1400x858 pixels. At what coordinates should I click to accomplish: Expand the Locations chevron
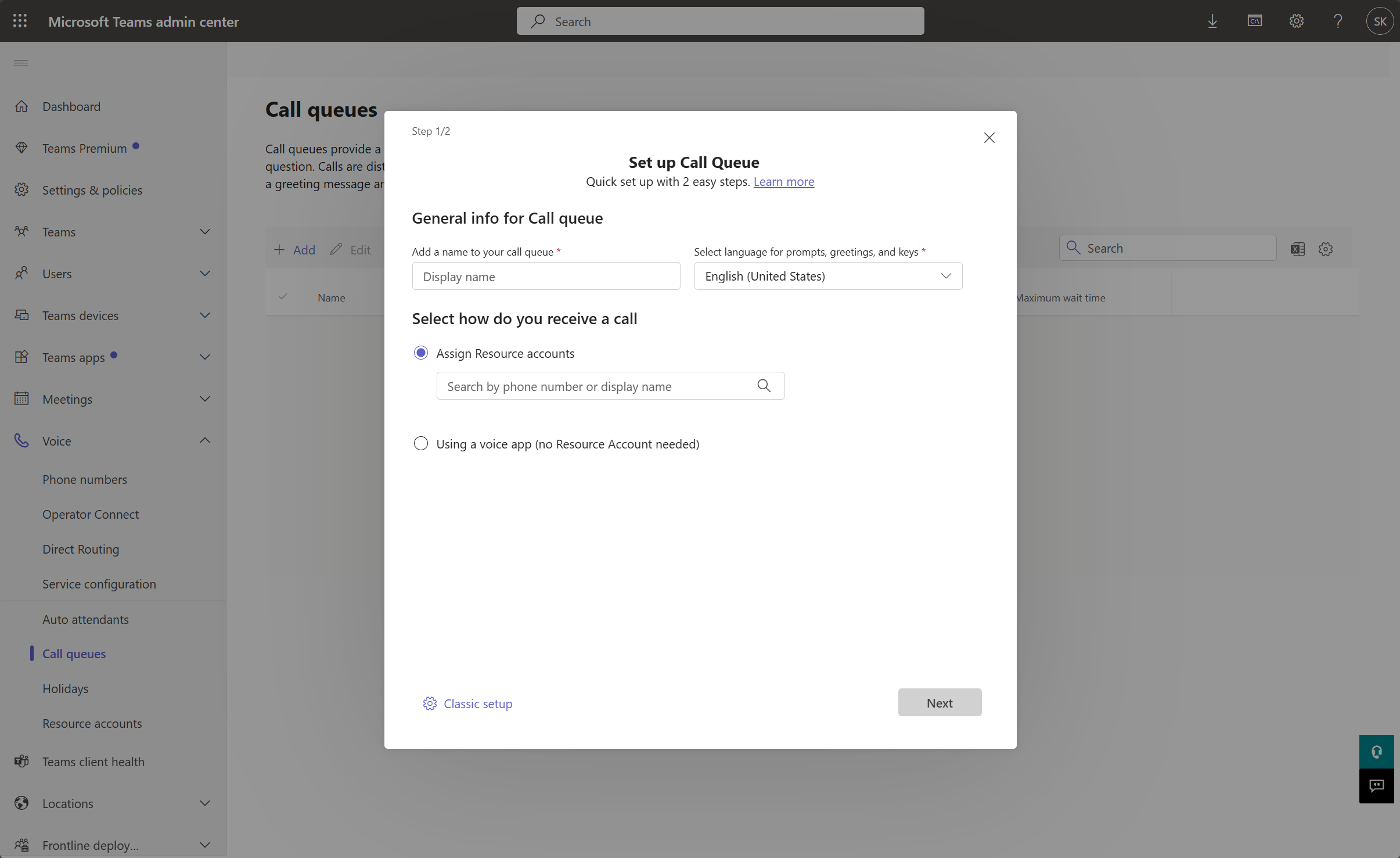205,803
